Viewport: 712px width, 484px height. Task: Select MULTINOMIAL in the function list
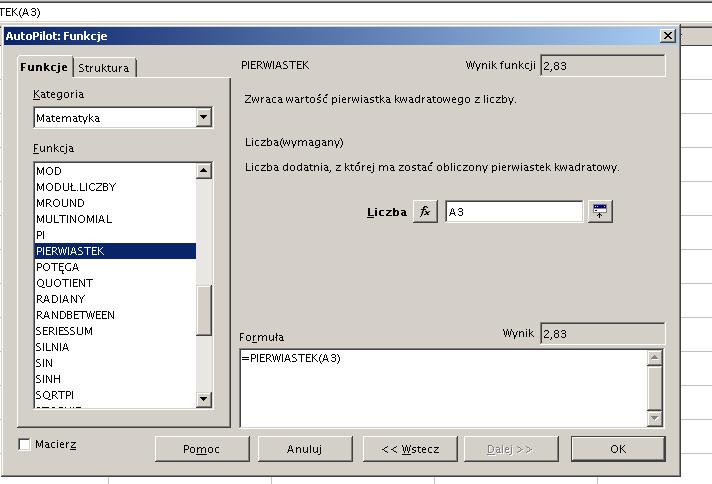tap(115, 219)
